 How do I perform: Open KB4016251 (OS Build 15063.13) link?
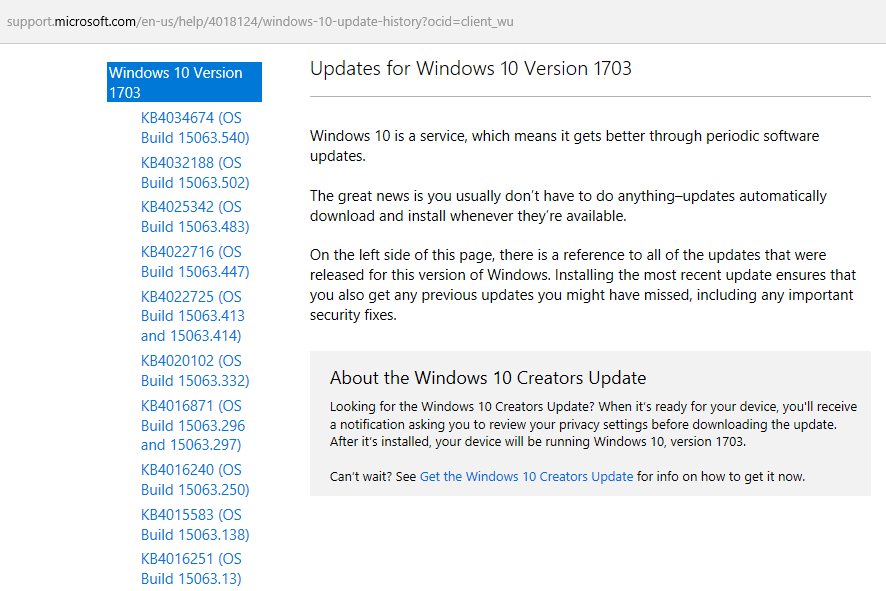coord(191,568)
